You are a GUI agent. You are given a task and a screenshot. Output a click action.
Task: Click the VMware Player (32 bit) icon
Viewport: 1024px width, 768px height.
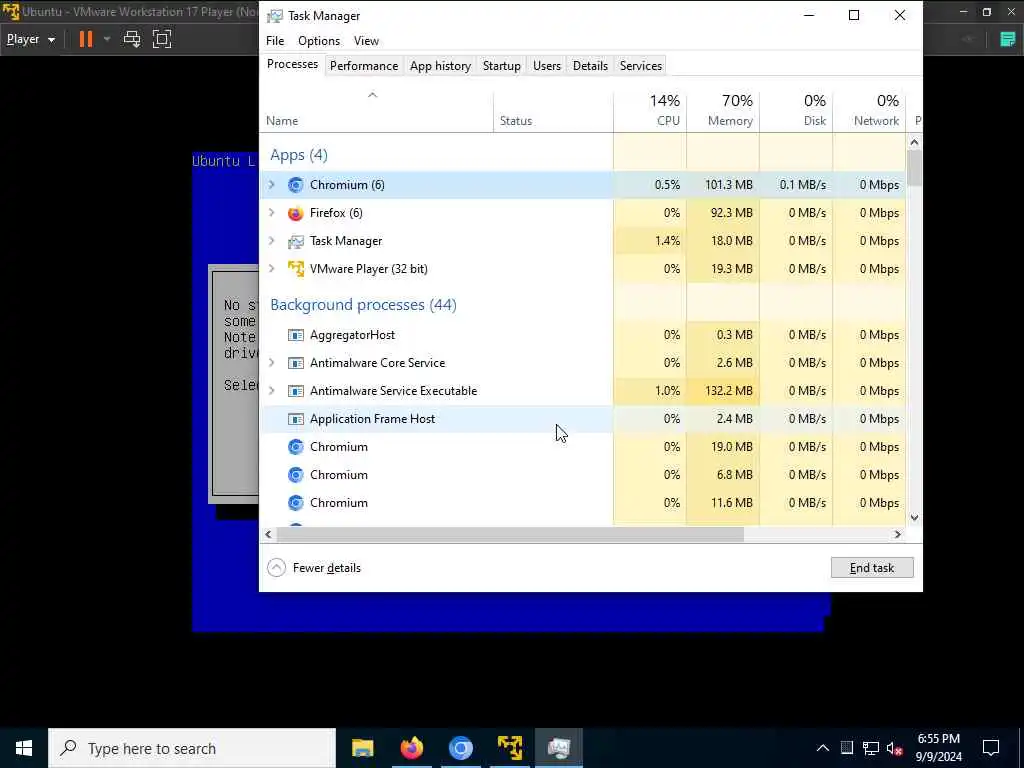[x=296, y=269]
